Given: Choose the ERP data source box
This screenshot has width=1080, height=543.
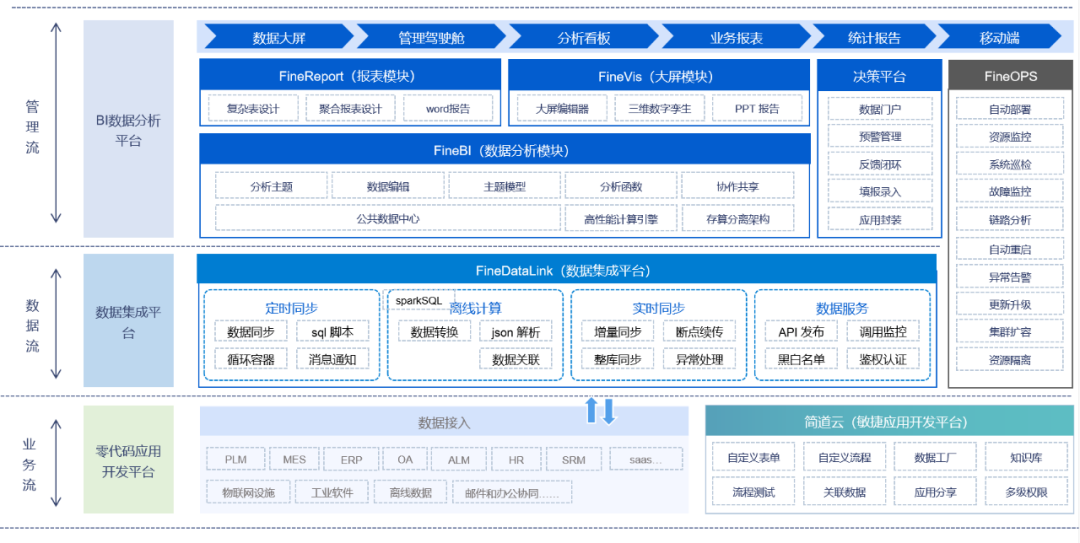Looking at the screenshot, I should point(351,459).
